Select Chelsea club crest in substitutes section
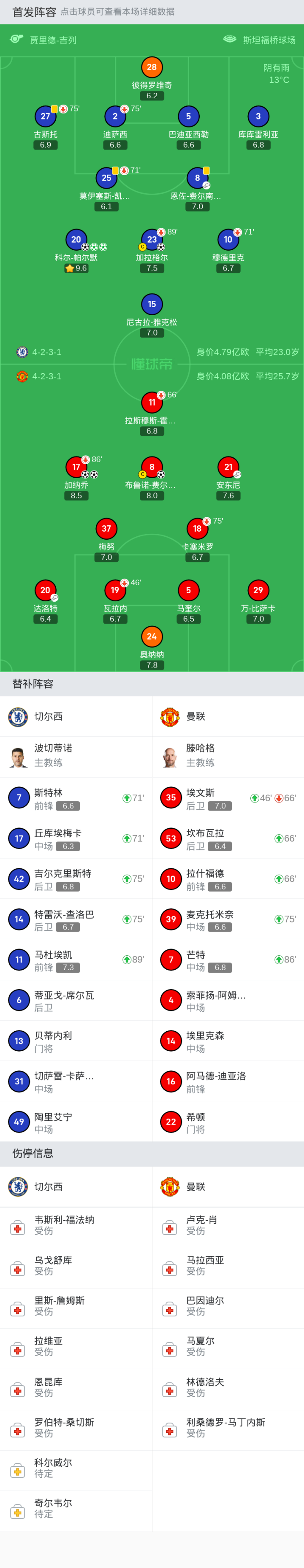304x1568 pixels. [x=18, y=716]
